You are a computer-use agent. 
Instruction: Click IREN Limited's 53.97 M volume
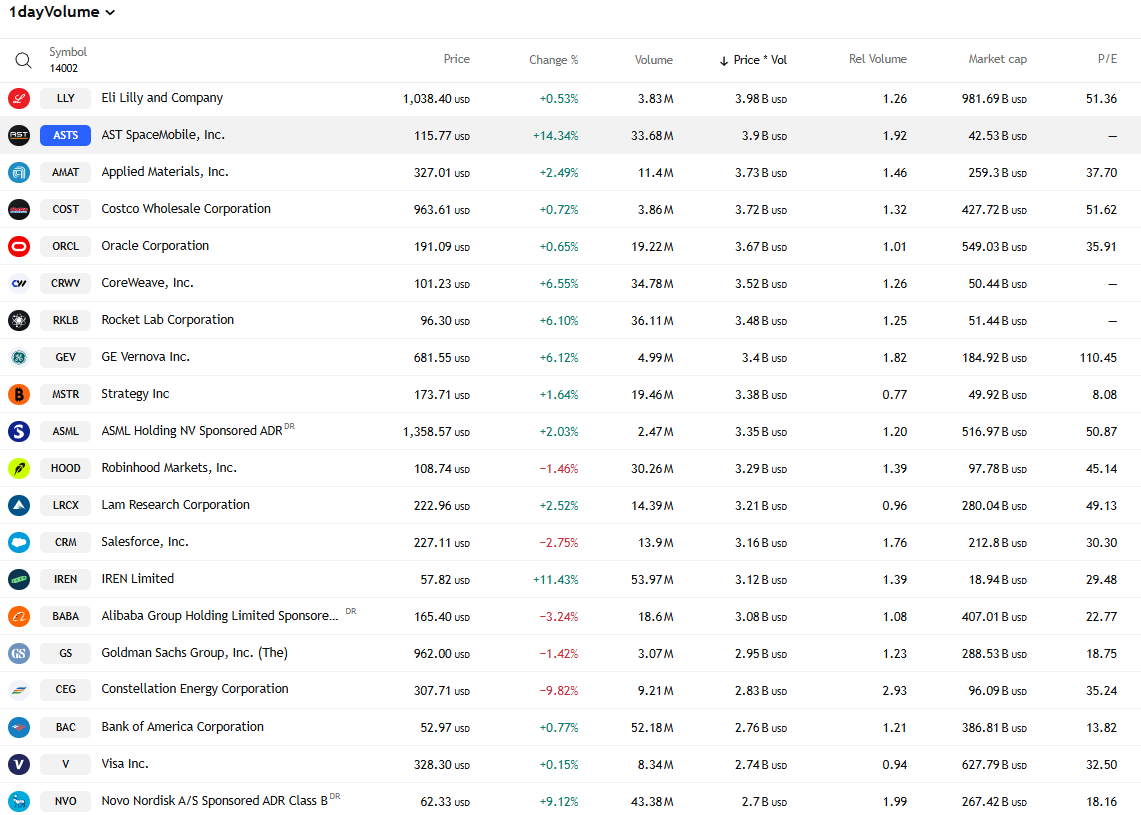pyautogui.click(x=652, y=580)
